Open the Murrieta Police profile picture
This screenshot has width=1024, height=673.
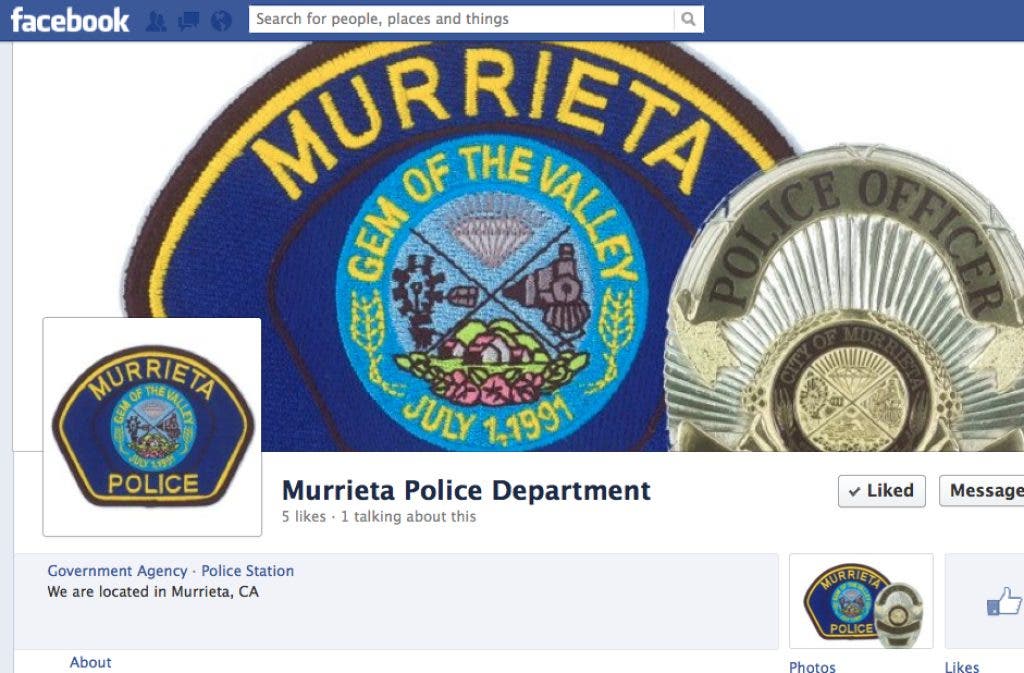pyautogui.click(x=152, y=427)
